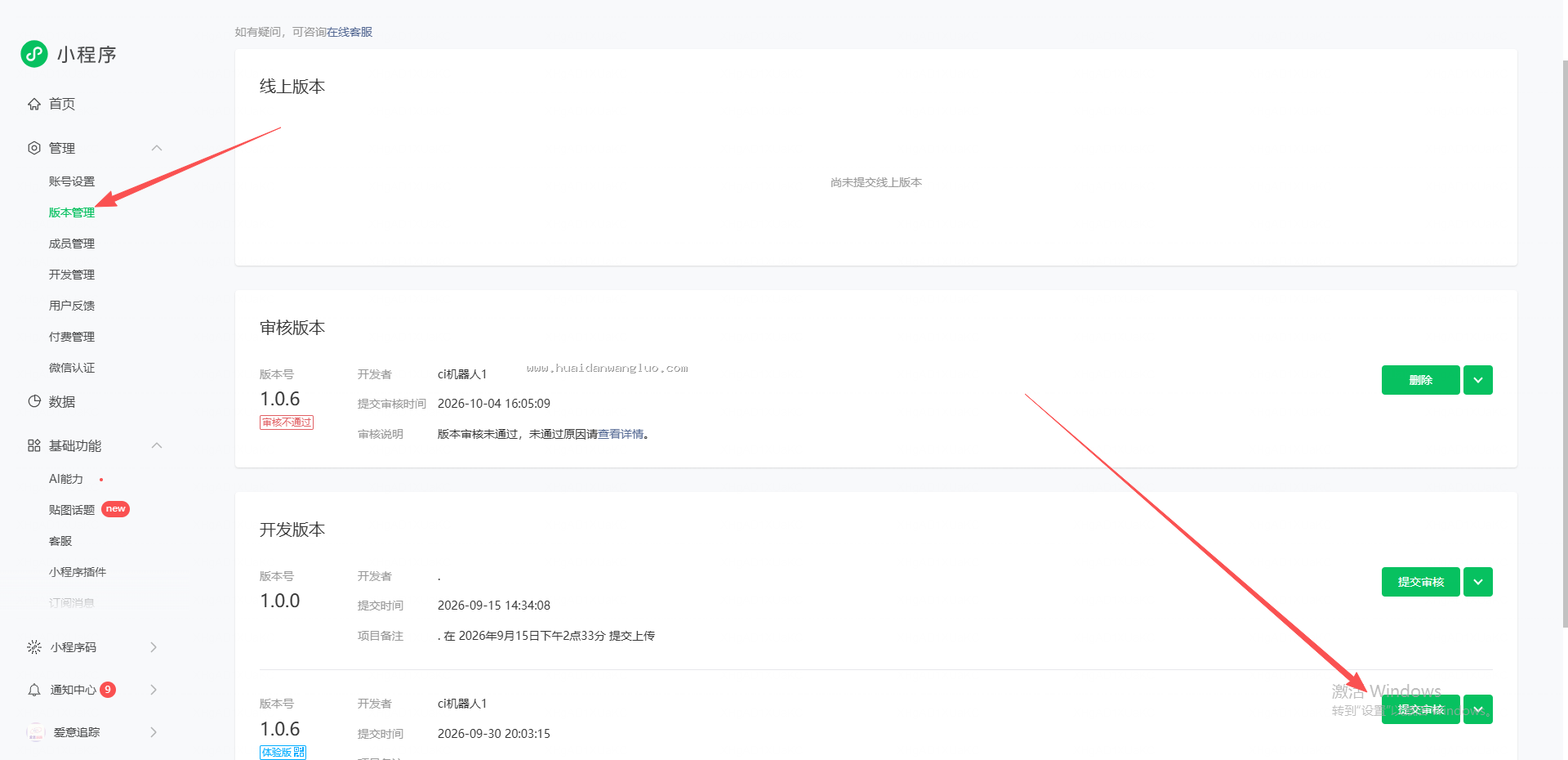Collapse the 管理 section chevron
1568x760 pixels.
point(157,148)
